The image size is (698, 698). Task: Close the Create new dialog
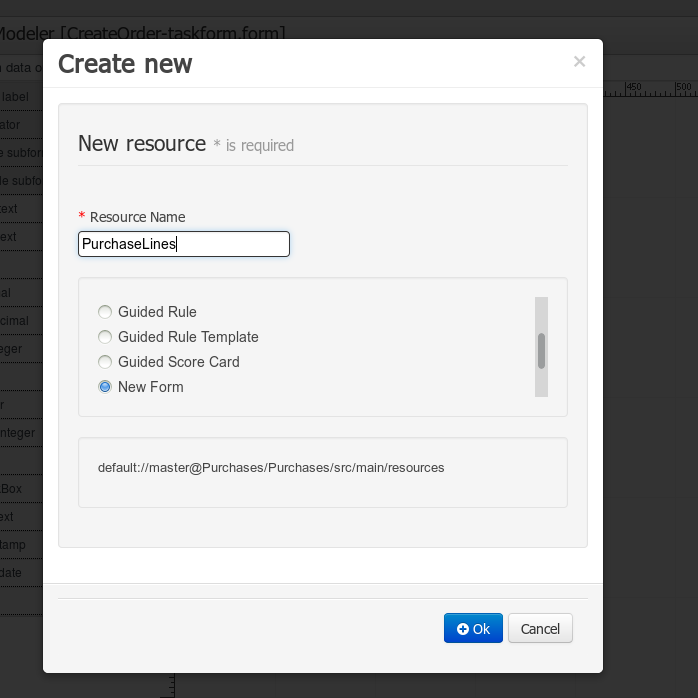579,62
